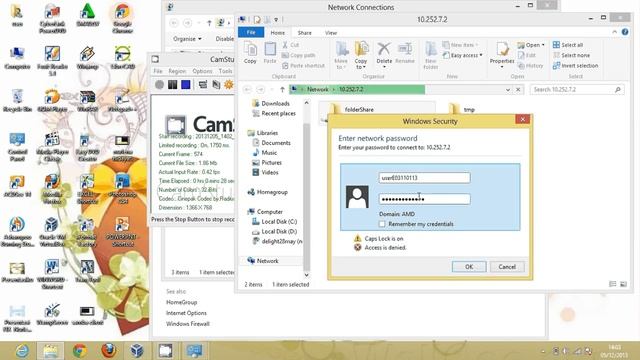
Task: Select Homegroup in the navigation pane
Action: [x=267, y=192]
